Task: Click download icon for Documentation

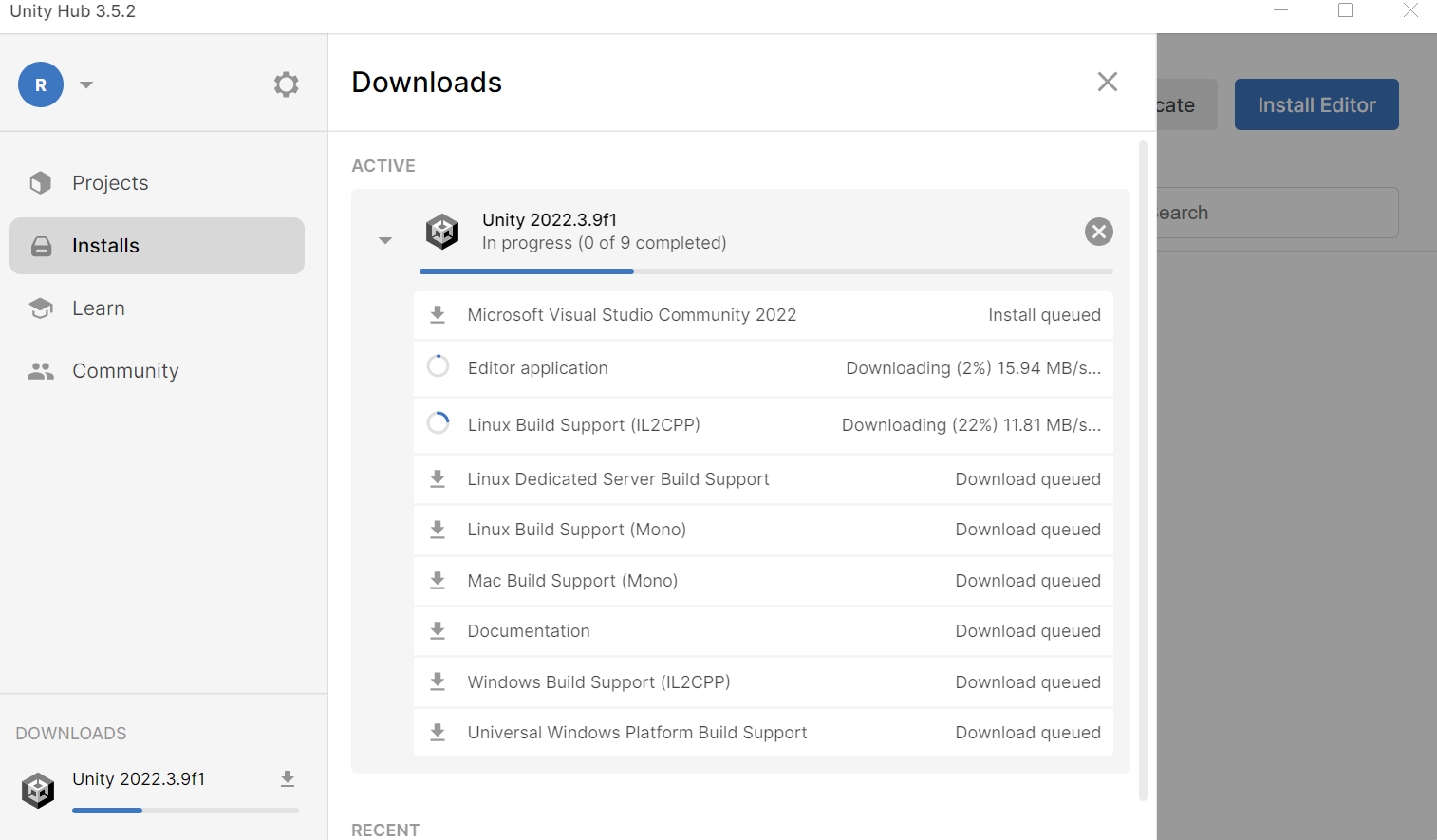Action: (438, 630)
